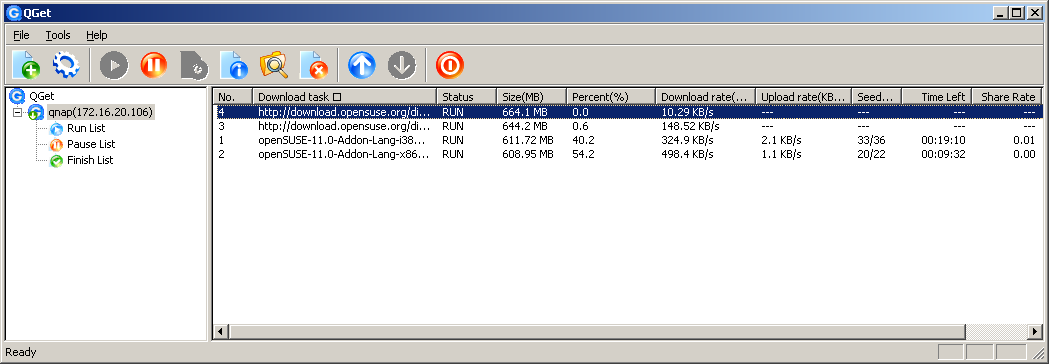Click the 20/22 seed value
Viewport: 1049px width, 364px height.
tap(872, 155)
